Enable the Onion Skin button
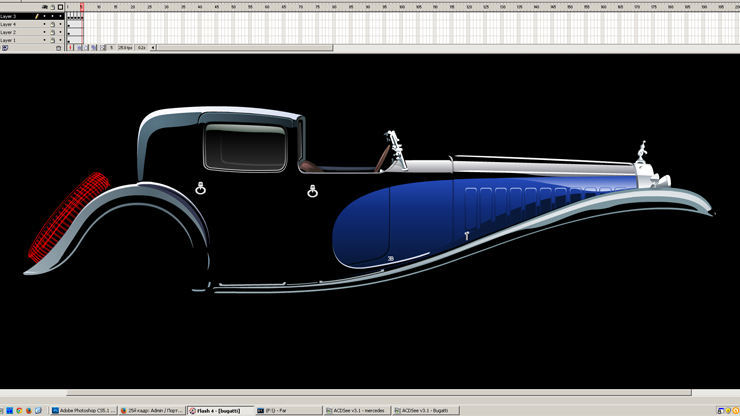 click(x=79, y=48)
